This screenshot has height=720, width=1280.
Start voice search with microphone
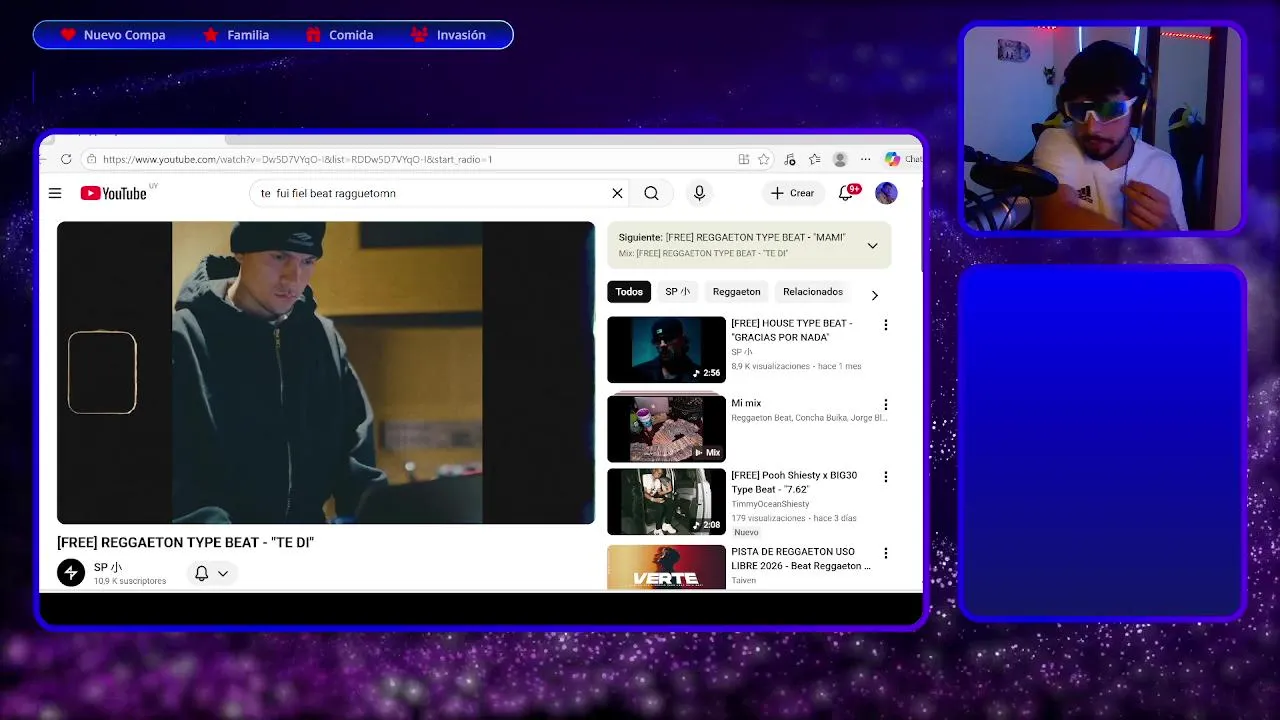click(699, 193)
